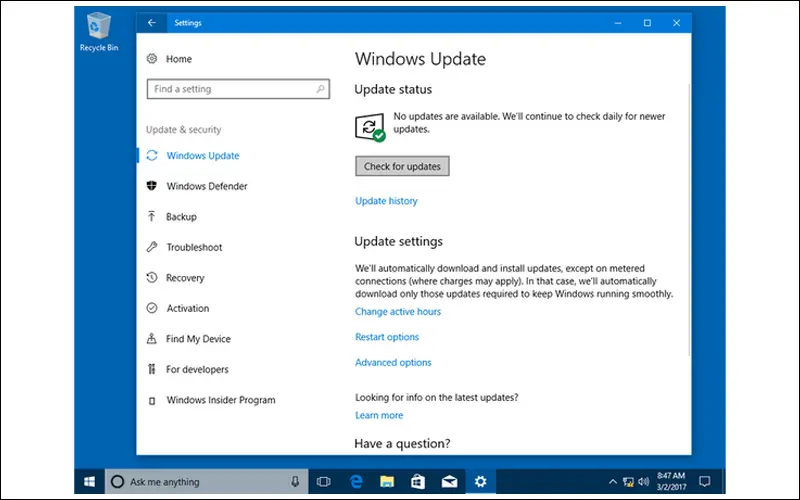
Task: Click the update status icon with green check
Action: click(370, 128)
